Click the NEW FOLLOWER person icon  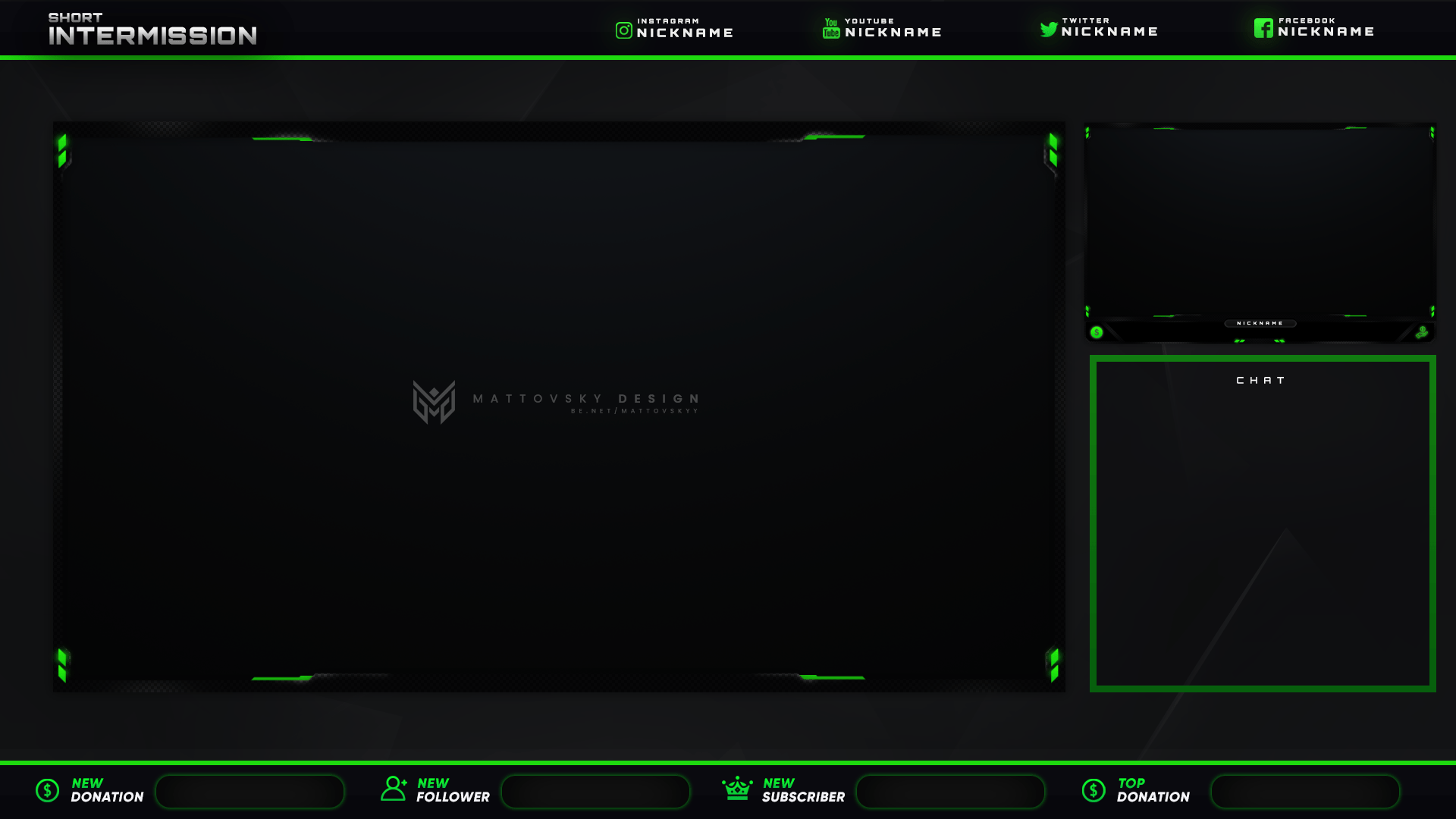pos(394,790)
